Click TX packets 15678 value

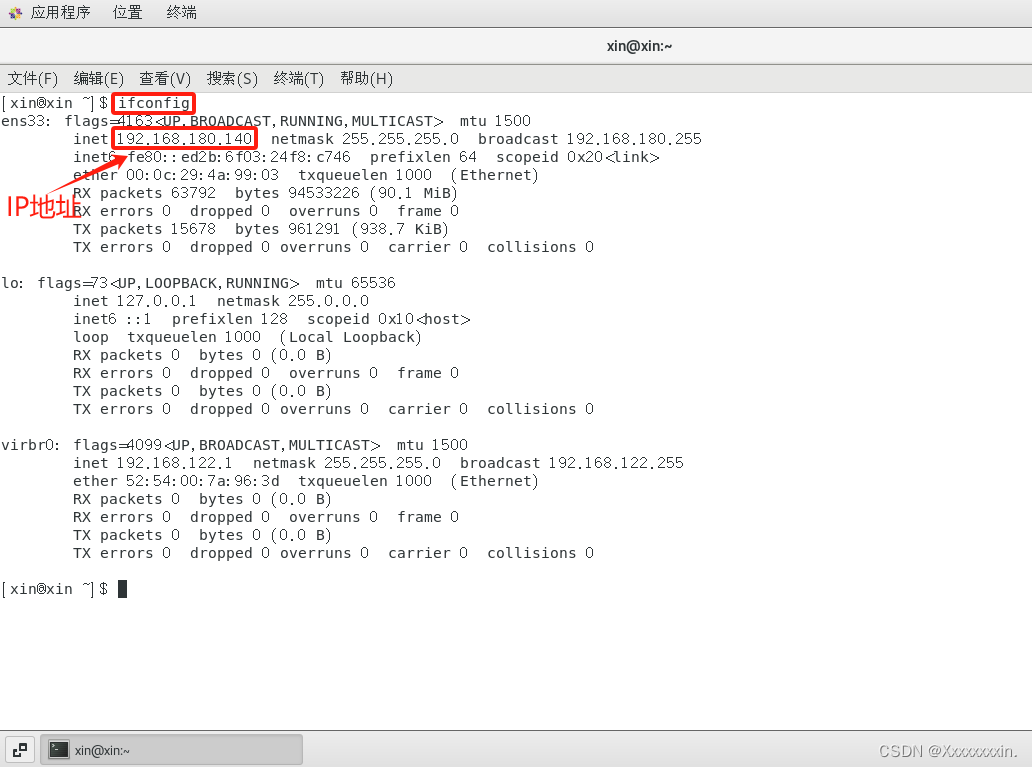[x=193, y=229]
